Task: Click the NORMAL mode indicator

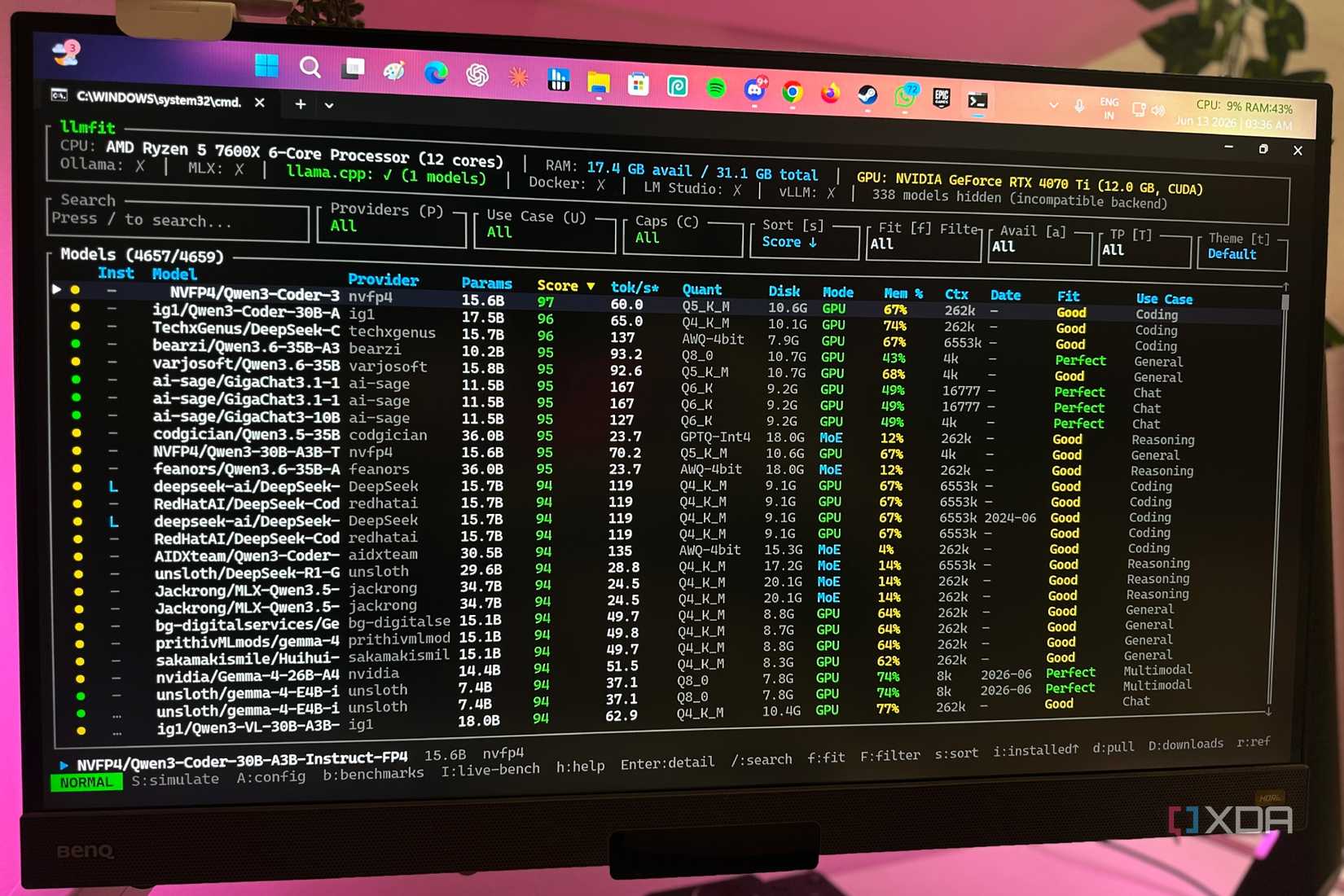Action: (86, 782)
